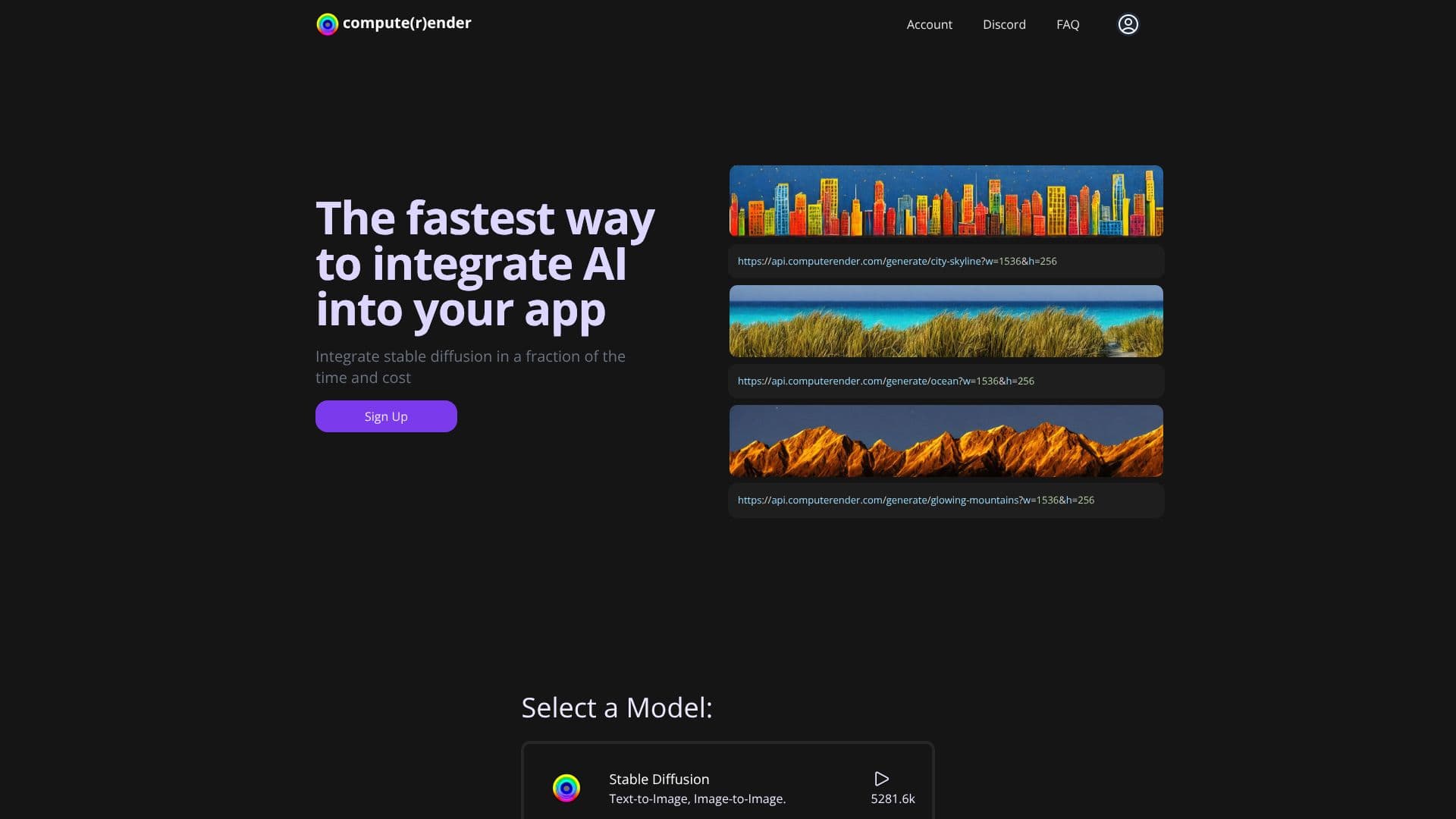Click the colorful city skyline image
1456x819 pixels.
coord(946,201)
